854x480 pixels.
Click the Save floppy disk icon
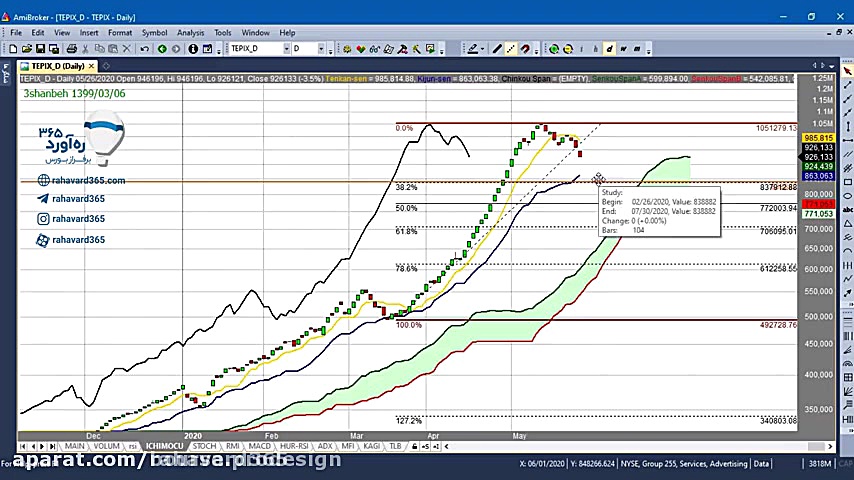point(40,49)
